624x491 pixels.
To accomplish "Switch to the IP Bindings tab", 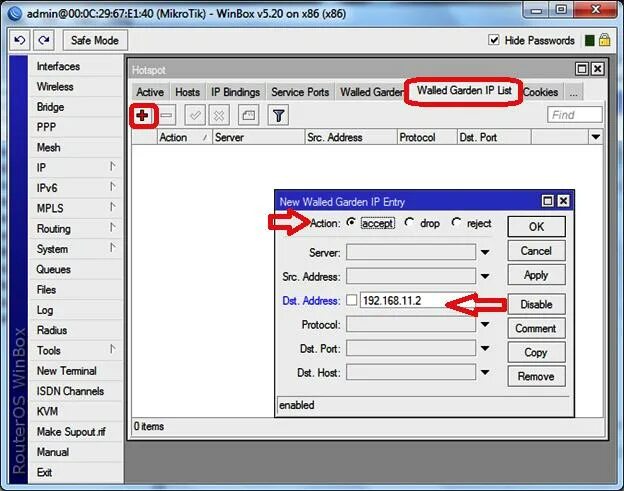I will click(236, 92).
